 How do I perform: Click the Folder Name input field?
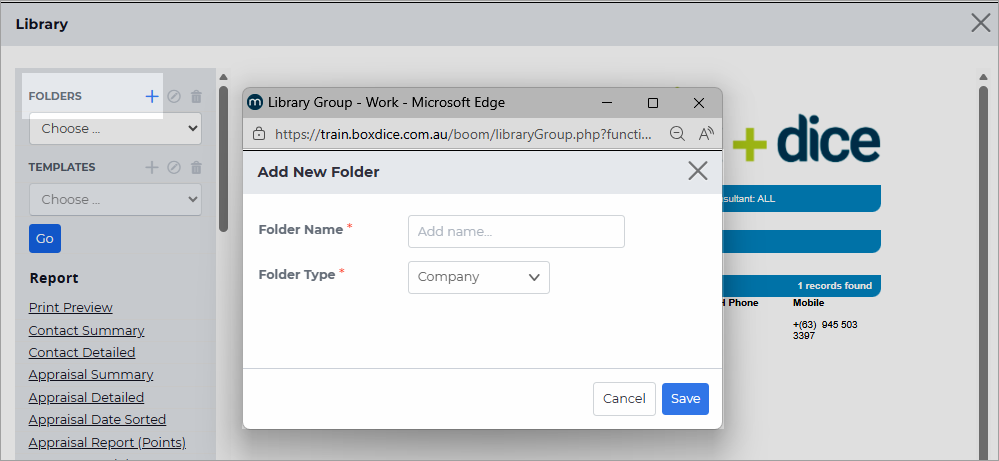coord(516,232)
